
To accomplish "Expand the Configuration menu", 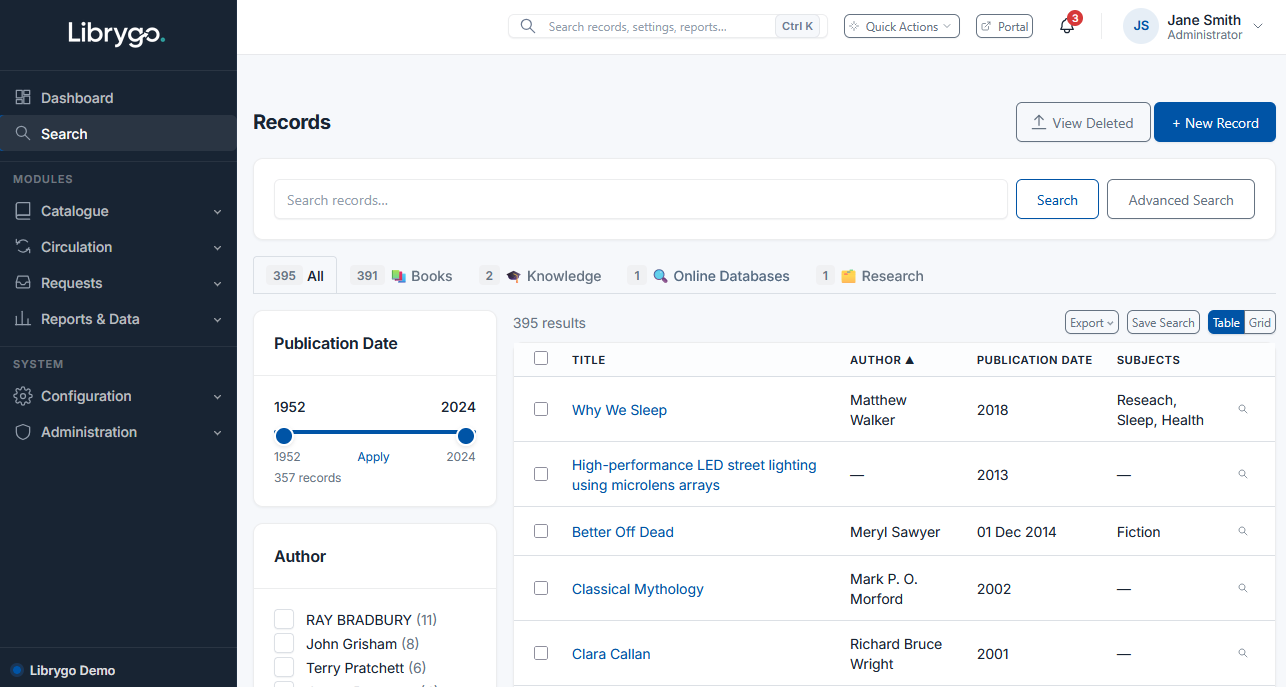I will (x=217, y=397).
